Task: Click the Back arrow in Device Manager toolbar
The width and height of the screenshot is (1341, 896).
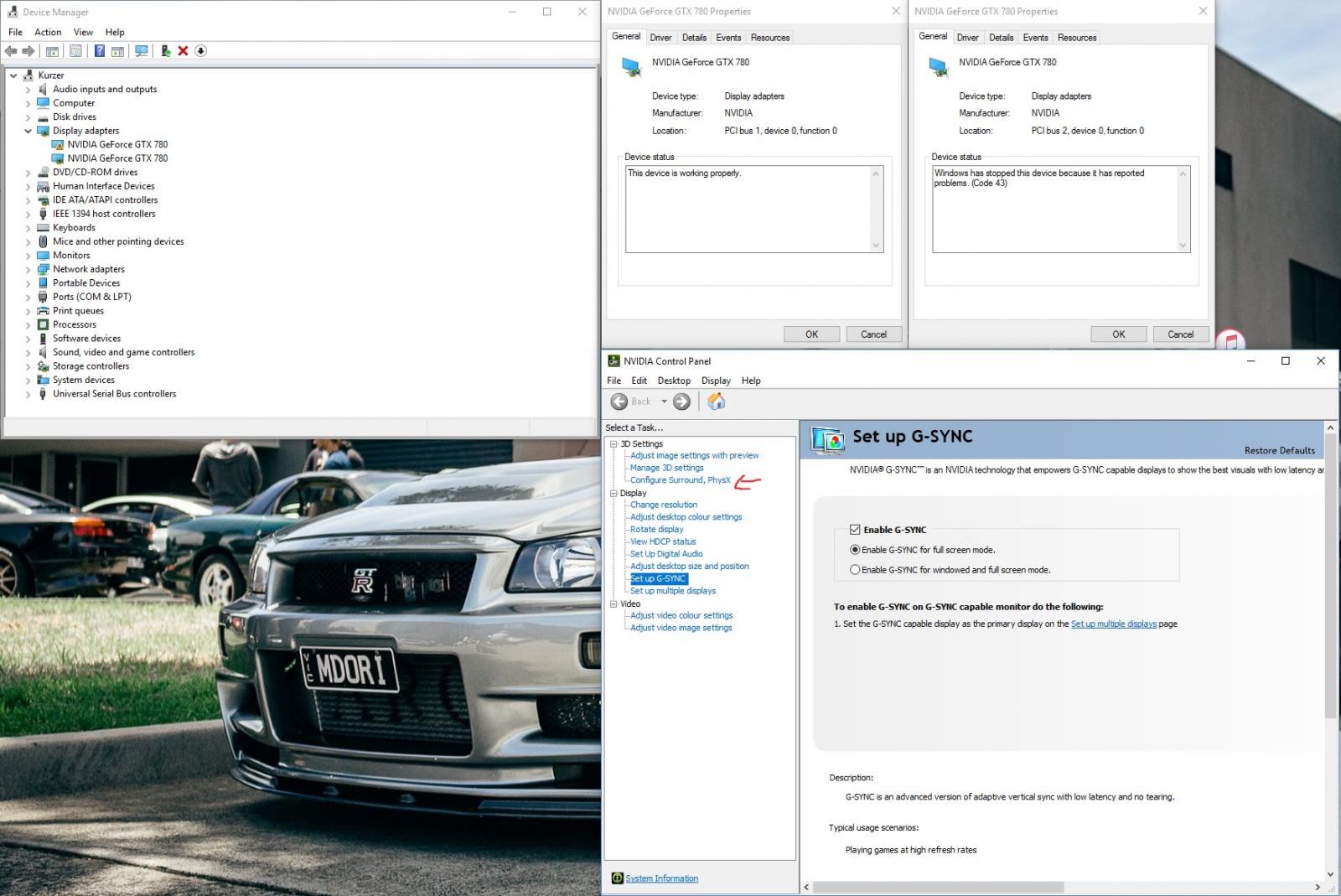Action: click(11, 51)
